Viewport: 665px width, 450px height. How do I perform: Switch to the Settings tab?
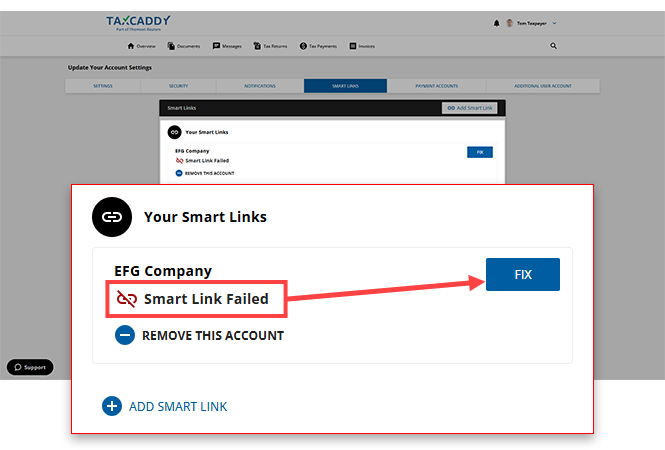coord(103,86)
